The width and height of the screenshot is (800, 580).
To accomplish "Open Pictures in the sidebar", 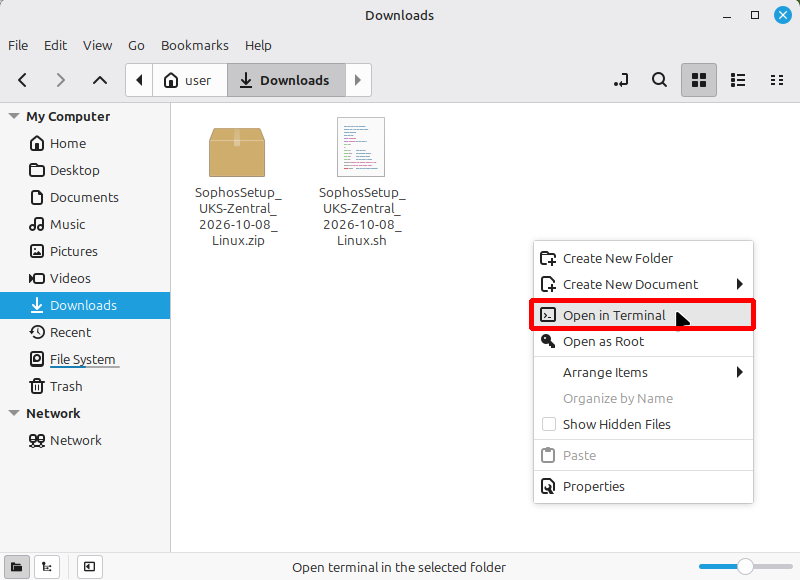I will (85, 251).
